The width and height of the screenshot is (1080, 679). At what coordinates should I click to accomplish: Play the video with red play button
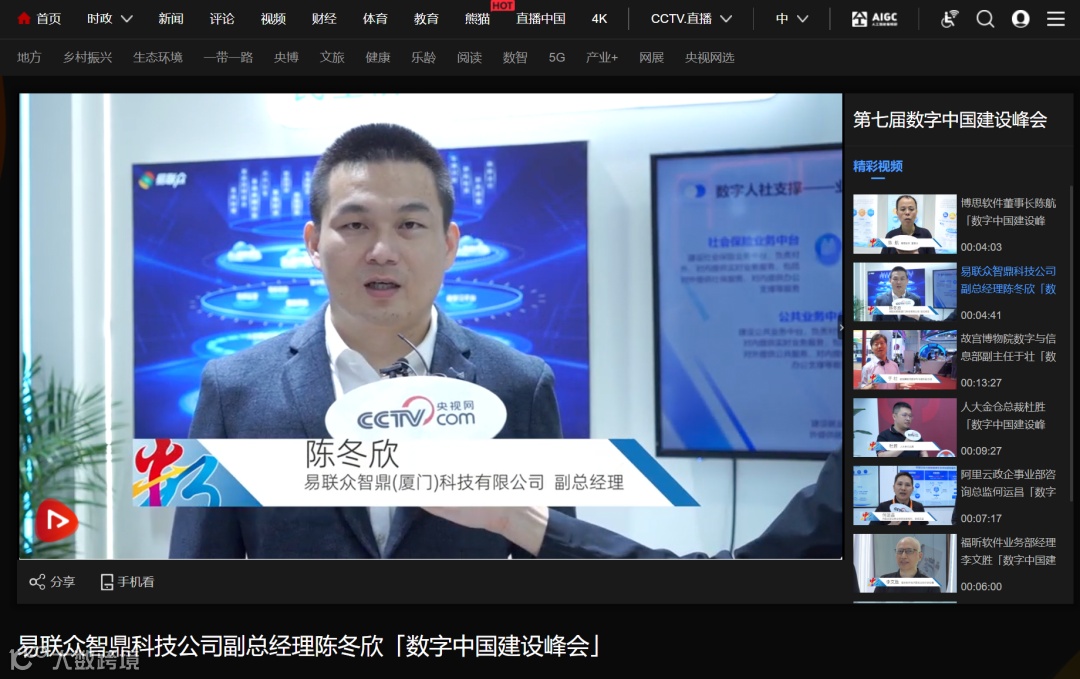(x=57, y=521)
